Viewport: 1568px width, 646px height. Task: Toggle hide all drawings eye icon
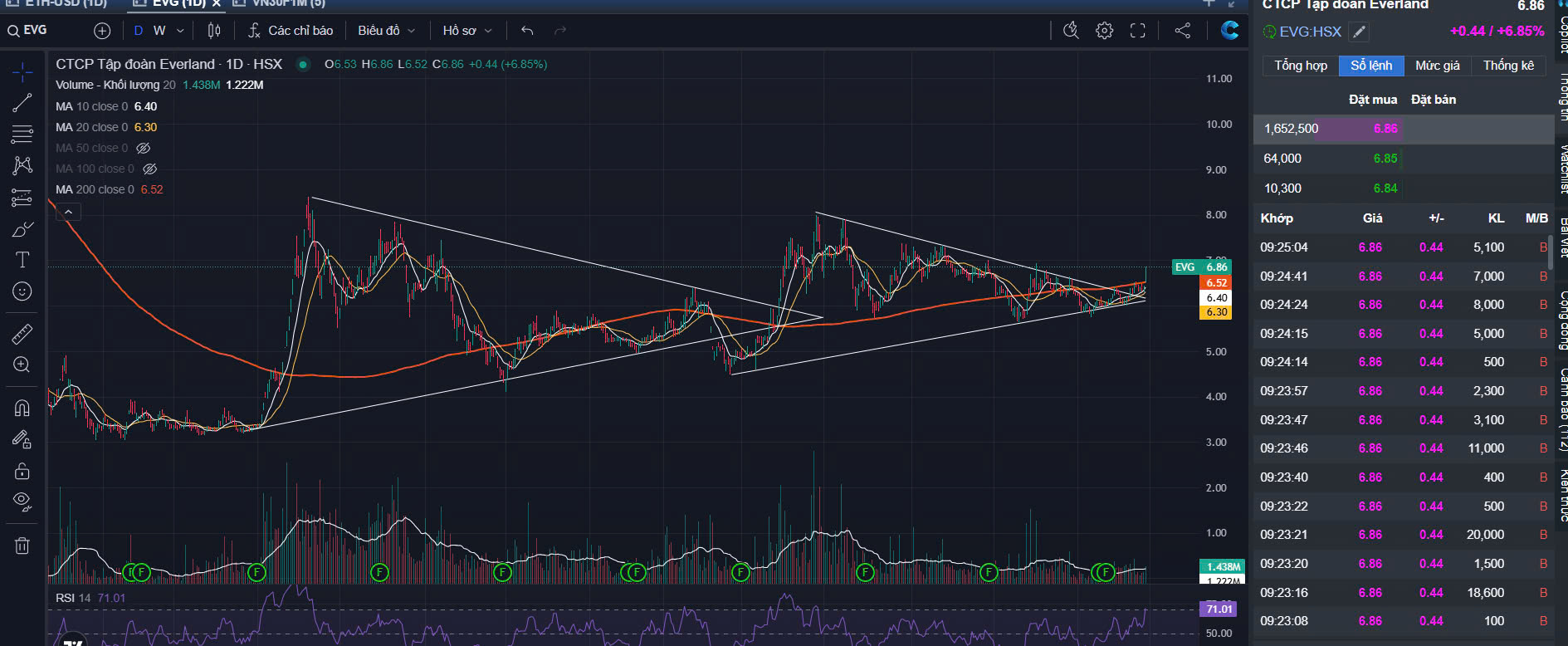click(x=22, y=501)
